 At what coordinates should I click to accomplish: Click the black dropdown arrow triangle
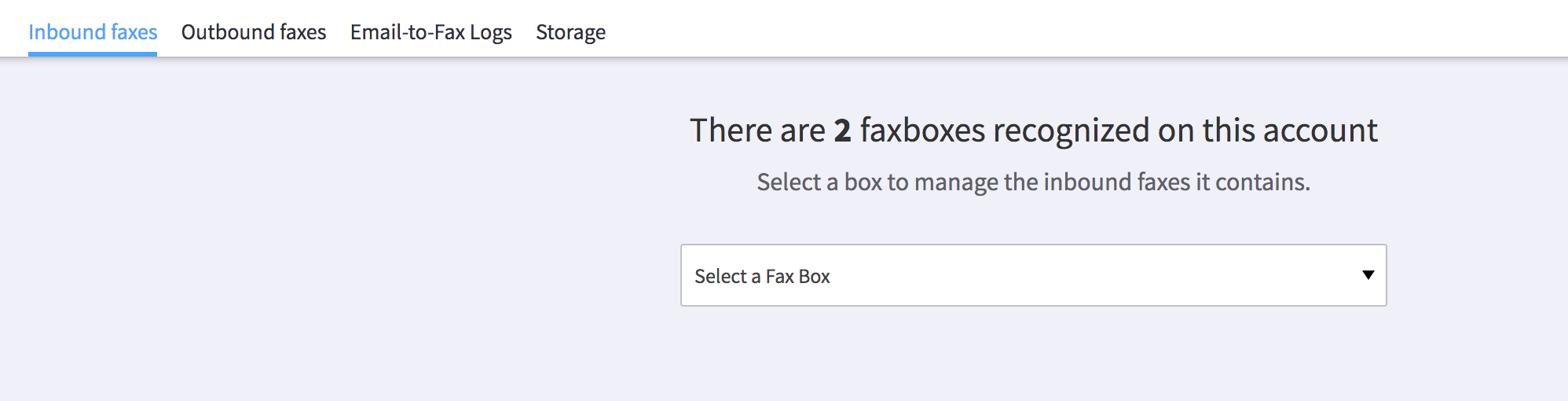tap(1368, 275)
